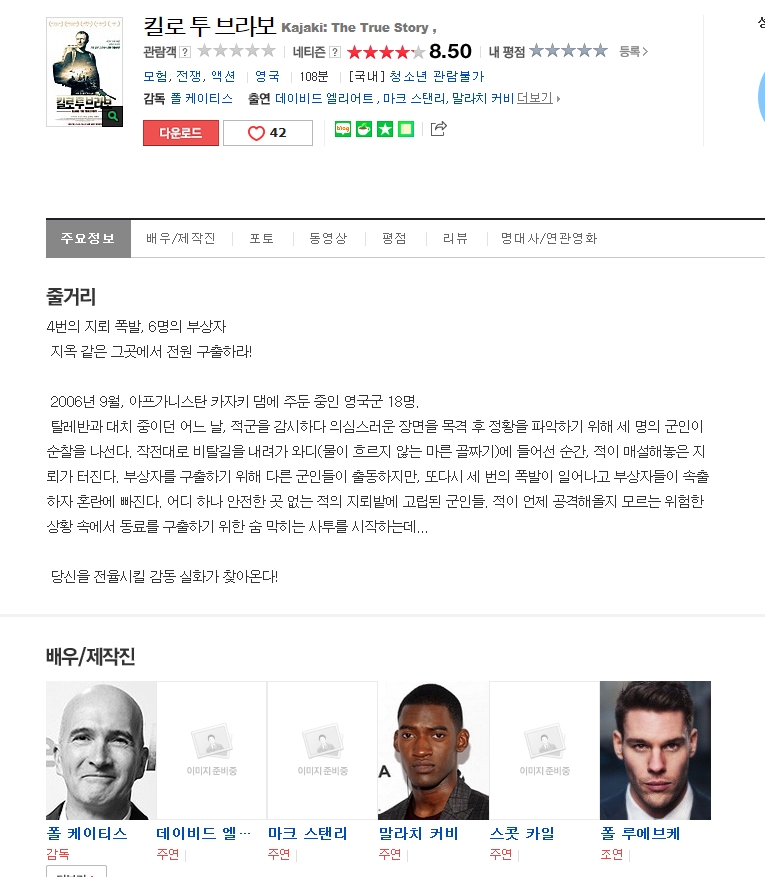Set my rating on 내 평점 stars

pyautogui.click(x=568, y=51)
